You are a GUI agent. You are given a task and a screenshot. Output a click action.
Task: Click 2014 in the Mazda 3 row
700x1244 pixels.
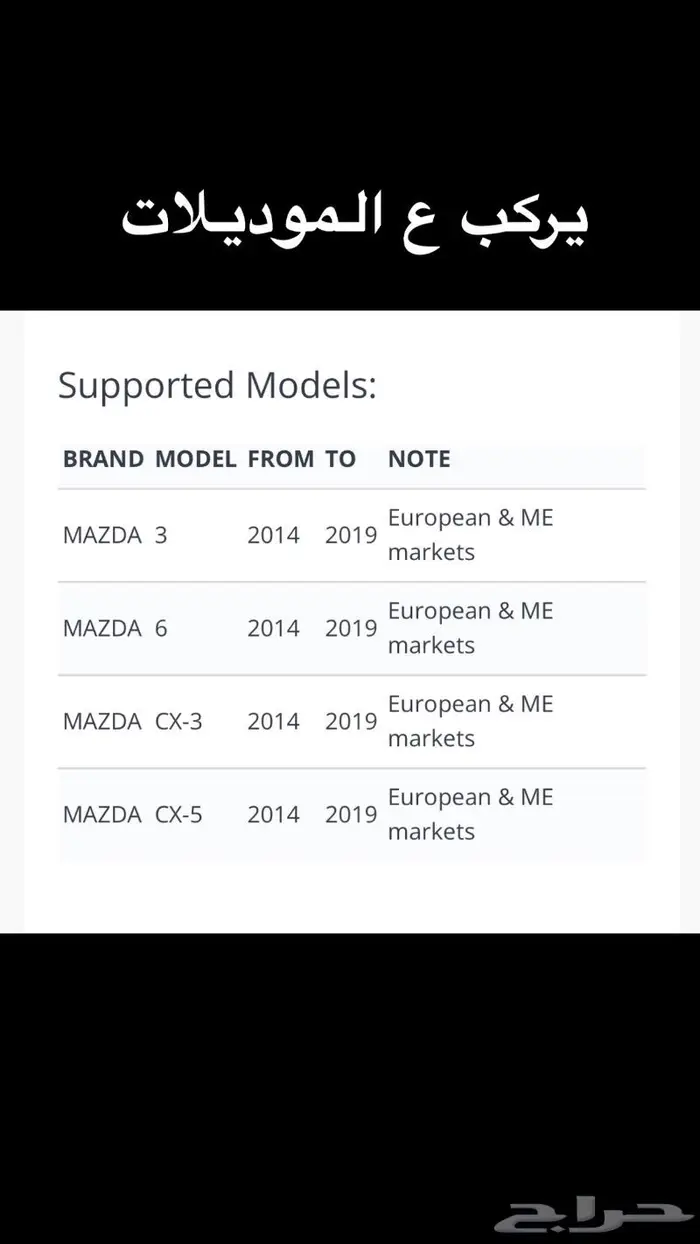(273, 535)
